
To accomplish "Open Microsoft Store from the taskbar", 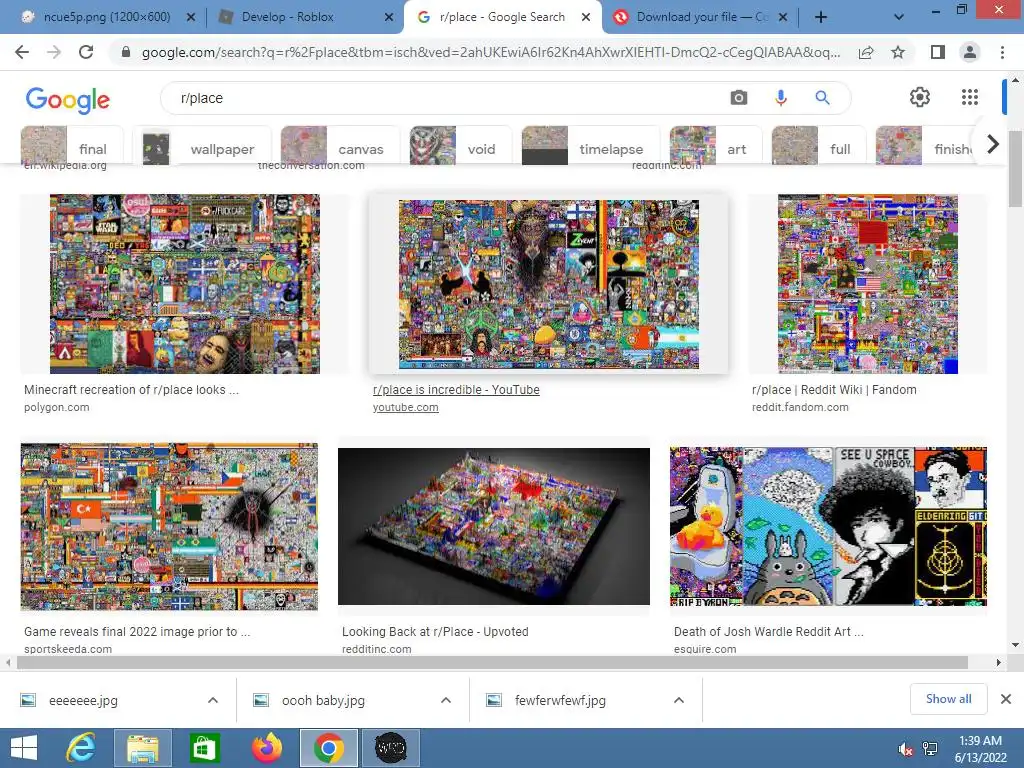I will click(204, 748).
